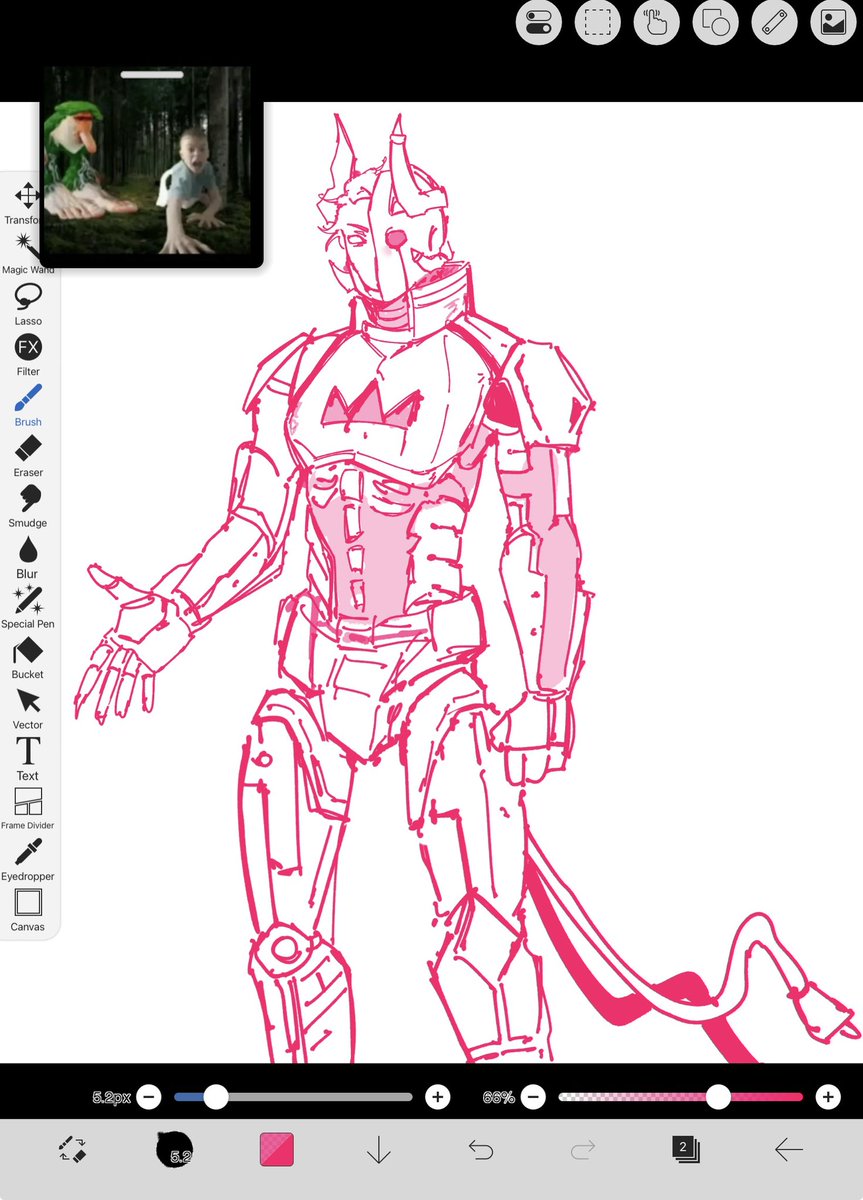Screen dimensions: 863x1200
Task: Undo the last stroke
Action: coord(481,1150)
